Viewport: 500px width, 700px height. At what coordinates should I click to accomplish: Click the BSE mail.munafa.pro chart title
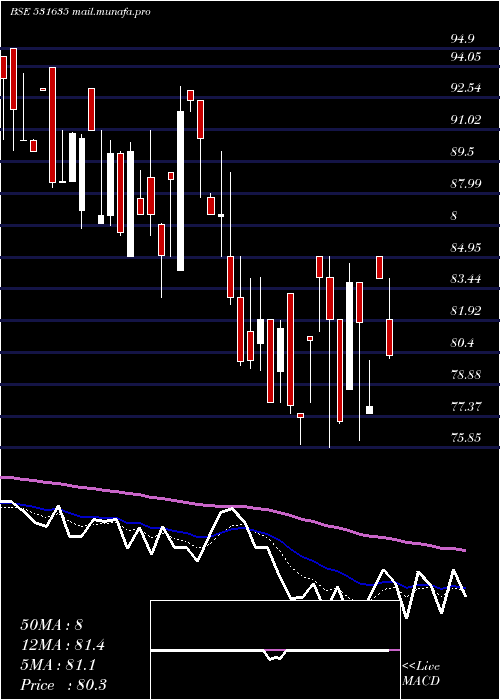pos(80,12)
